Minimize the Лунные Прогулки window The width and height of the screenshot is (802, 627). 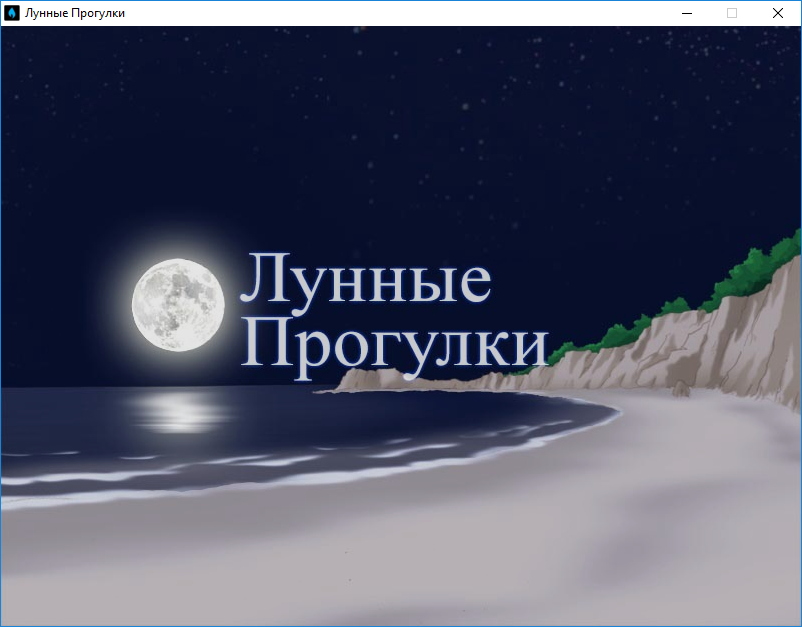pyautogui.click(x=686, y=13)
